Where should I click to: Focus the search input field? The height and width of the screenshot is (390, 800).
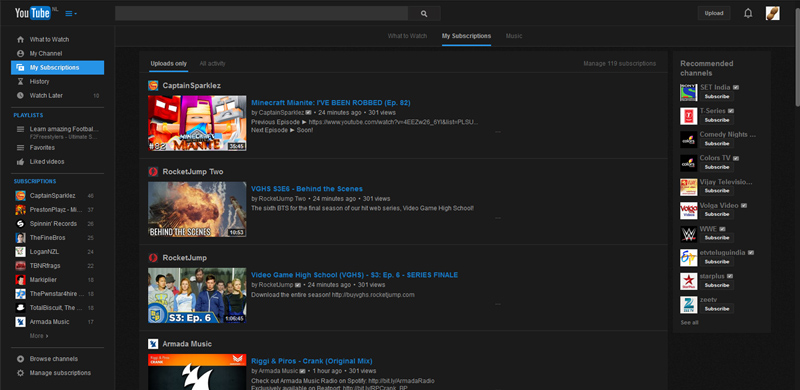261,14
